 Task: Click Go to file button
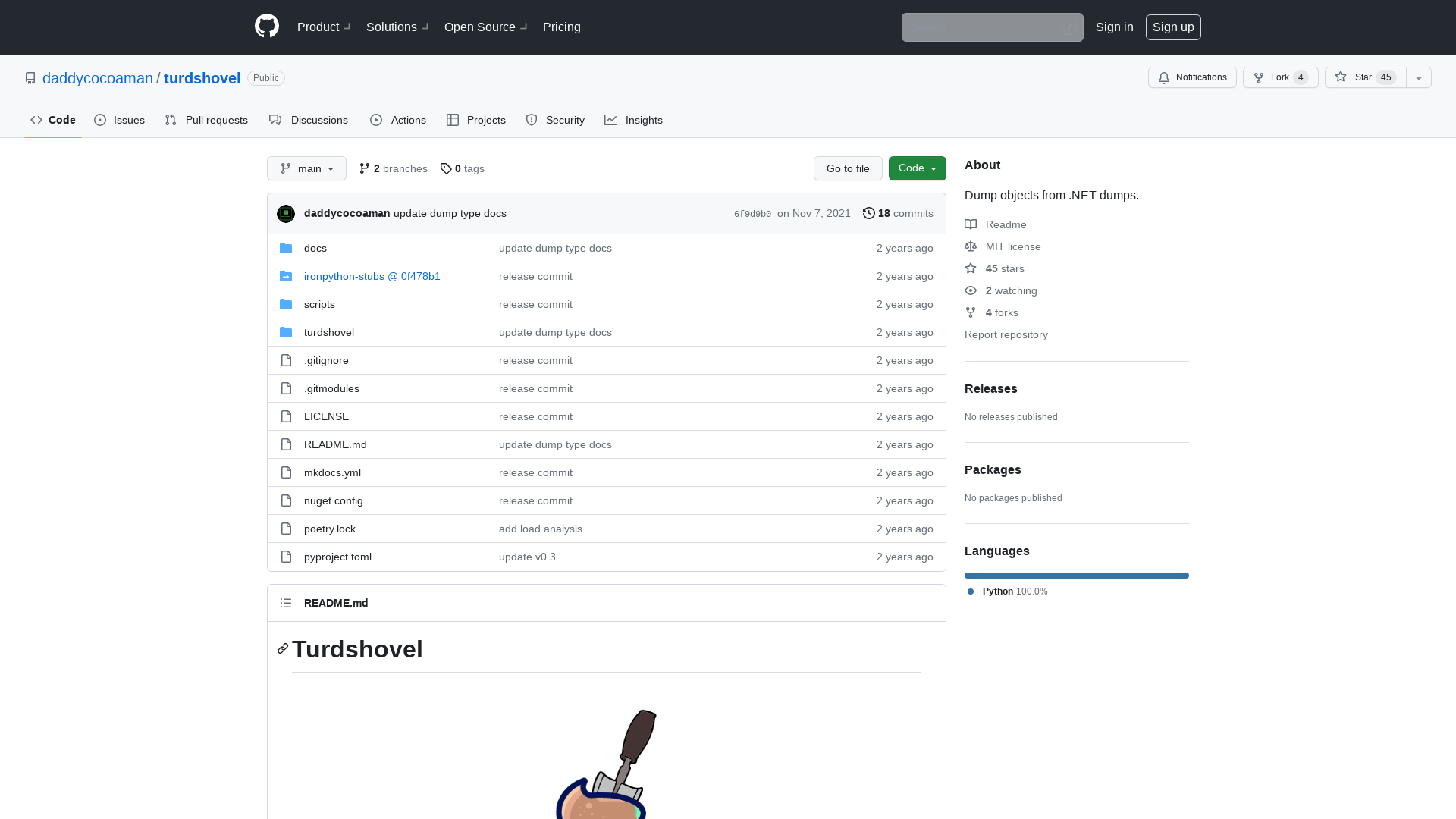(848, 168)
